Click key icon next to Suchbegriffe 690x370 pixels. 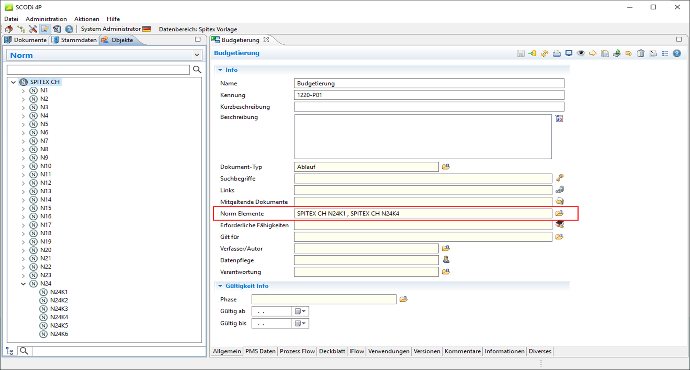(x=559, y=178)
